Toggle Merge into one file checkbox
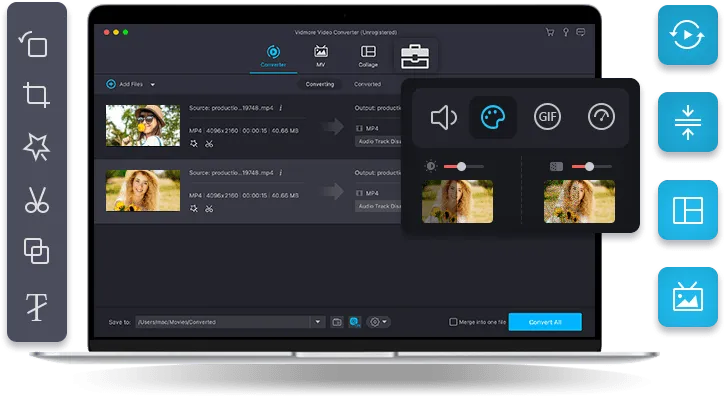 pos(453,322)
